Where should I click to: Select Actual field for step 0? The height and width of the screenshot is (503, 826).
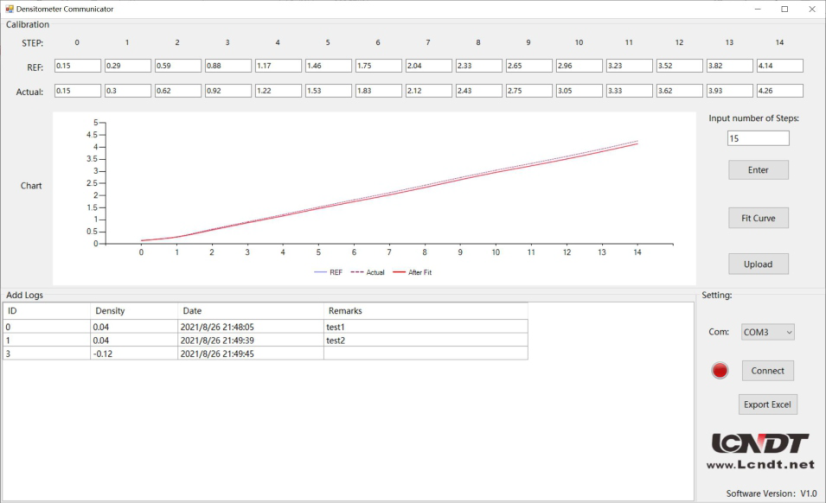click(77, 91)
